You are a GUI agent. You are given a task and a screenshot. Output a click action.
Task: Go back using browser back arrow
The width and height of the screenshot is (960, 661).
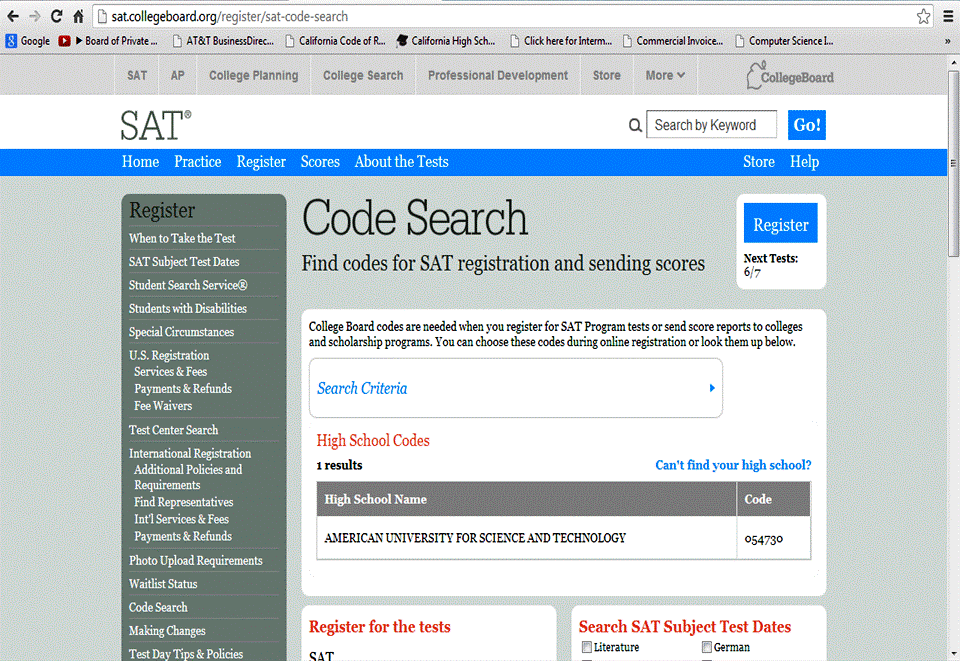click(x=13, y=17)
